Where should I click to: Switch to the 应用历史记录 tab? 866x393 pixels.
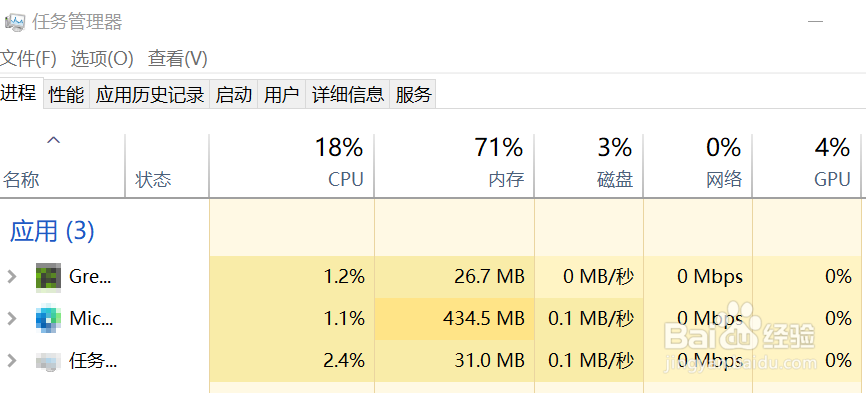pos(150,95)
